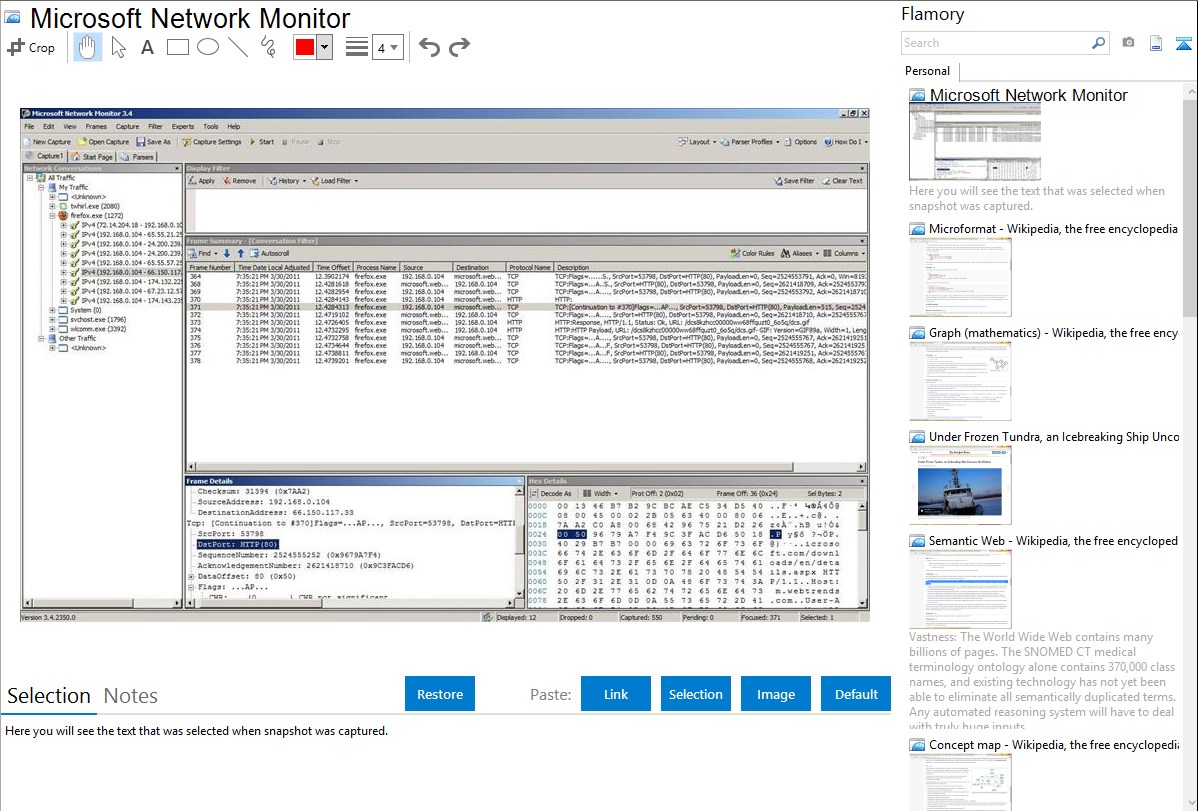Click the blue Selection paste button

click(x=695, y=694)
